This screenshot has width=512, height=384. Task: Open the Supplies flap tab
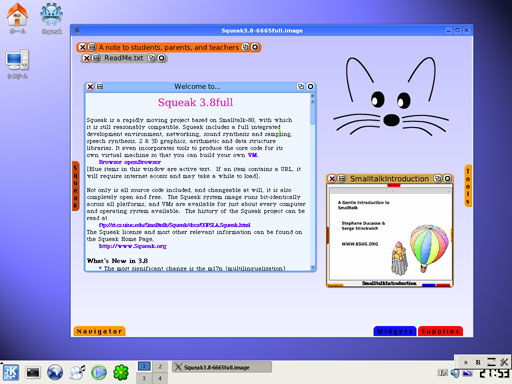pos(440,331)
